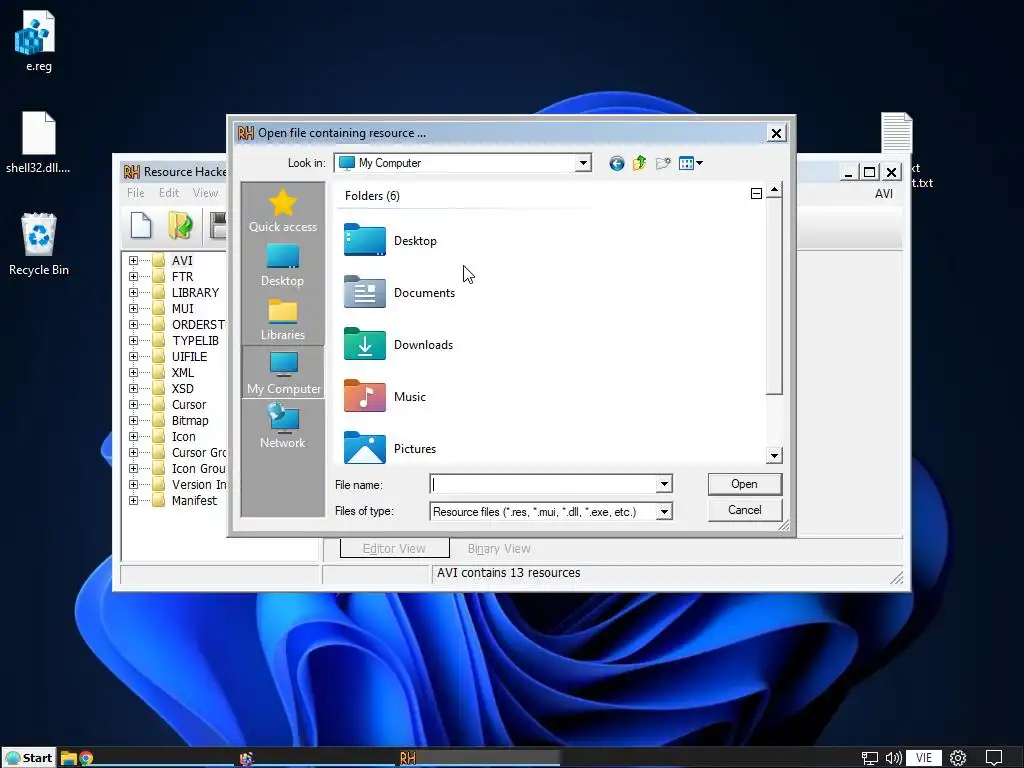
Task: Go up one folder level in the Open dialog
Action: coord(639,163)
